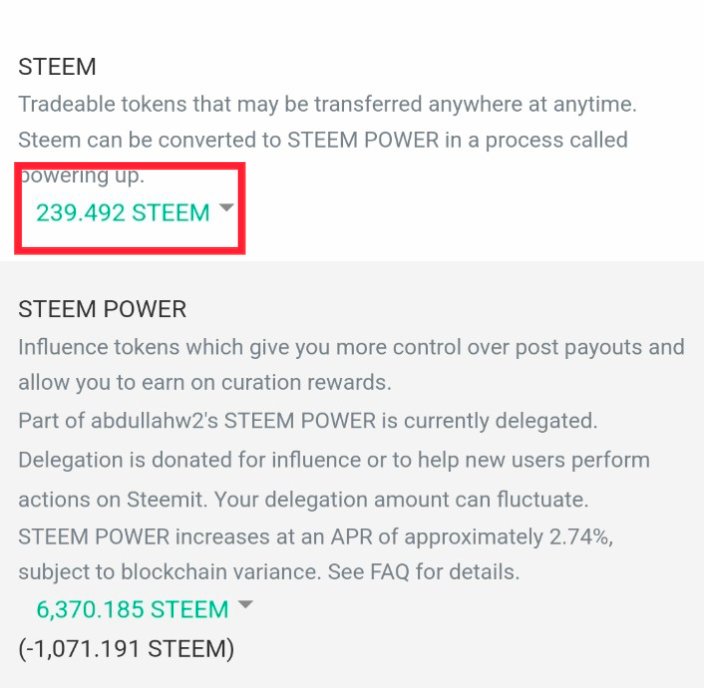Click the arrow beside 239.492 STEEM

point(226,208)
